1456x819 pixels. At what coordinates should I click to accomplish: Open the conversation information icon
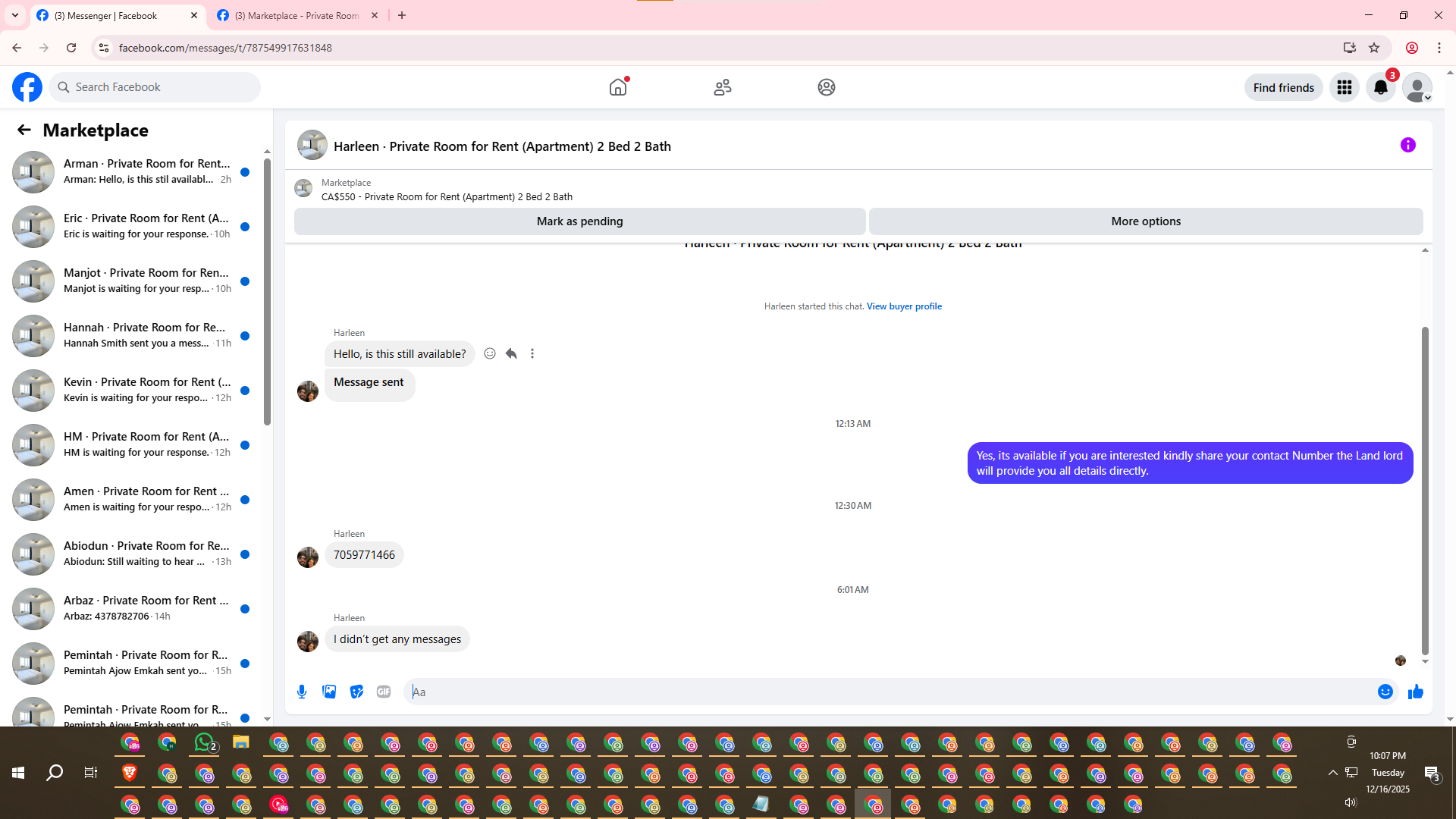[x=1408, y=145]
